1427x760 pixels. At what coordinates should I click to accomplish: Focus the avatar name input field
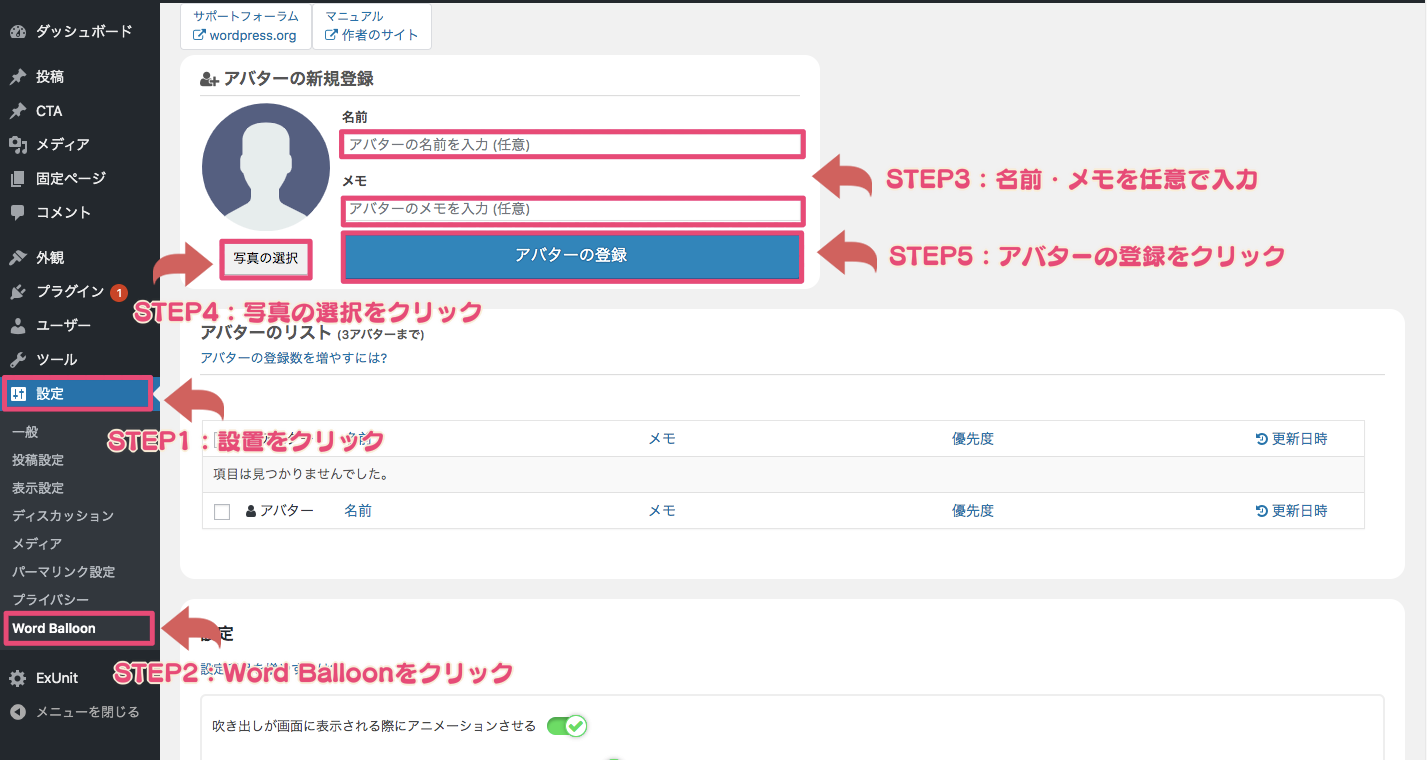(571, 145)
